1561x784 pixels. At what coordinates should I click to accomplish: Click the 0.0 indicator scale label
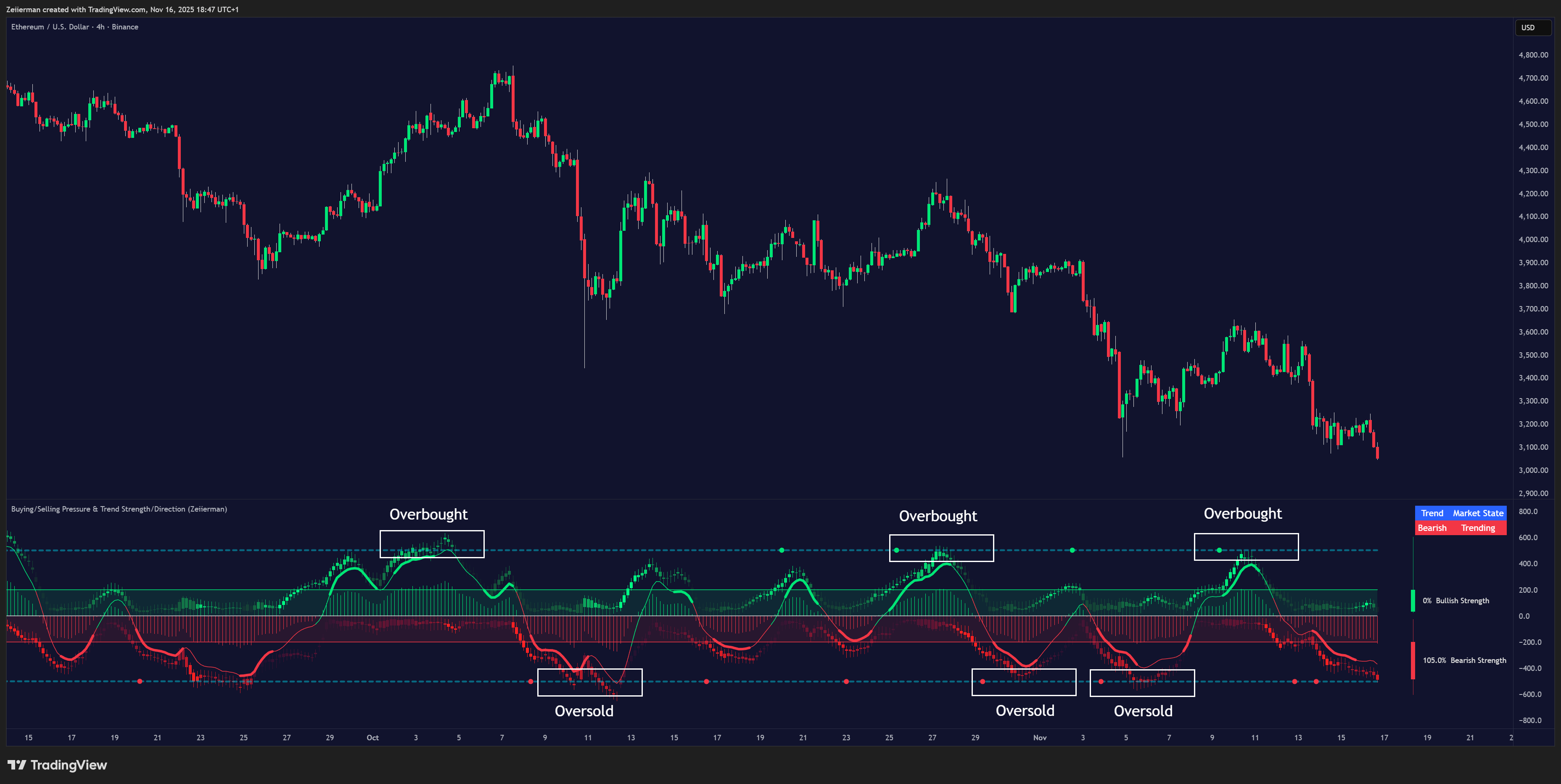click(1524, 616)
